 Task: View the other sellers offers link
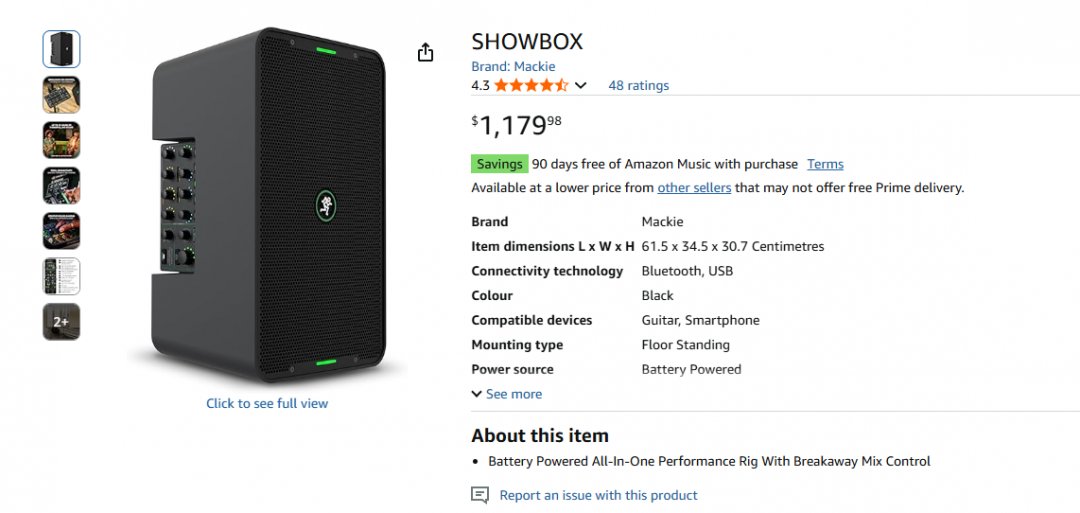[693, 187]
